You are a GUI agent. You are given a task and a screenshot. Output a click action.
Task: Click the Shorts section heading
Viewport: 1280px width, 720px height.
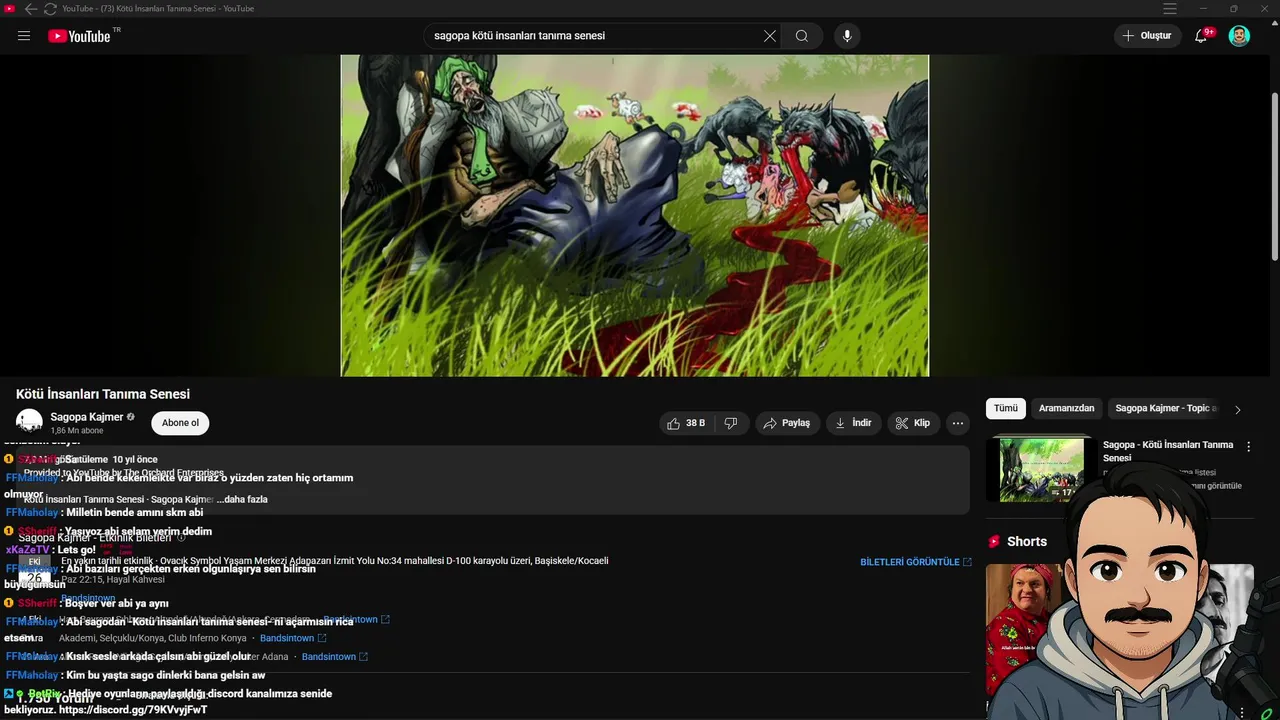[1026, 541]
